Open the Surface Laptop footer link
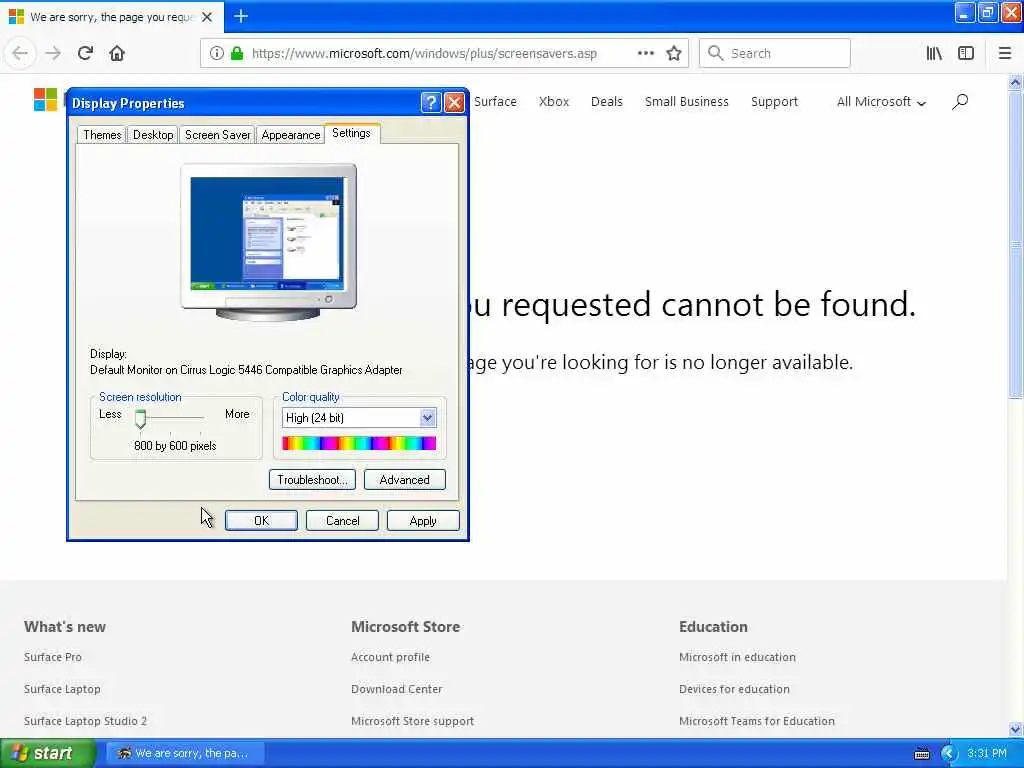This screenshot has height=768, width=1024. [x=62, y=689]
